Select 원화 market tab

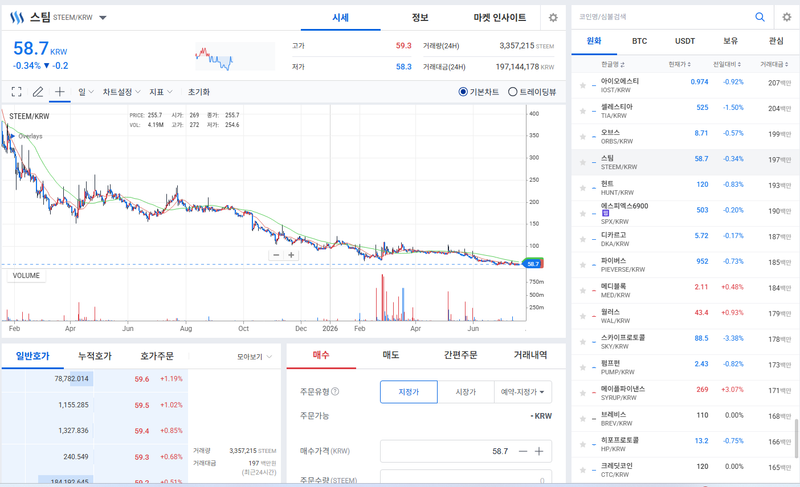coord(594,41)
